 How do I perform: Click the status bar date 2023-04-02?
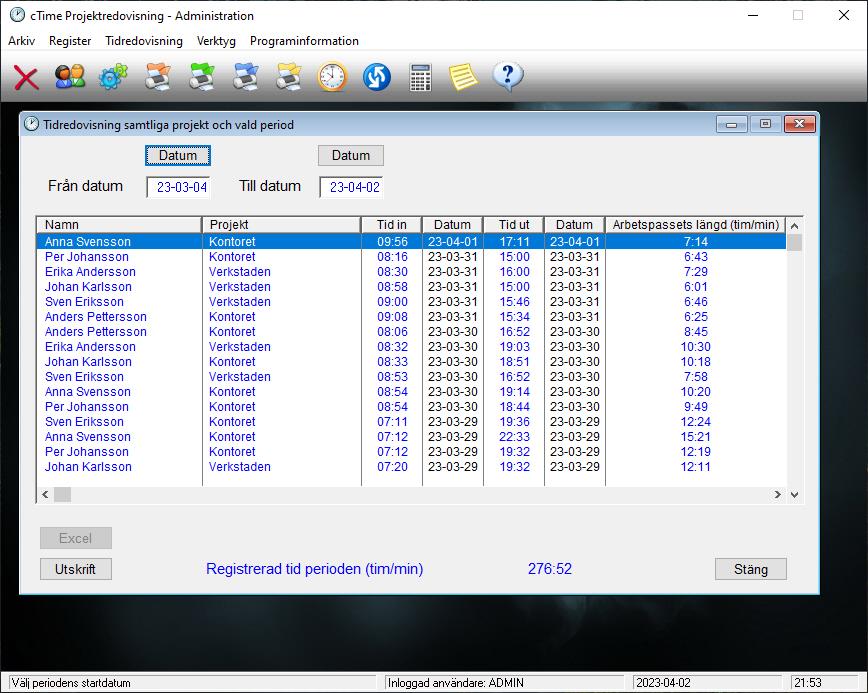pyautogui.click(x=663, y=683)
